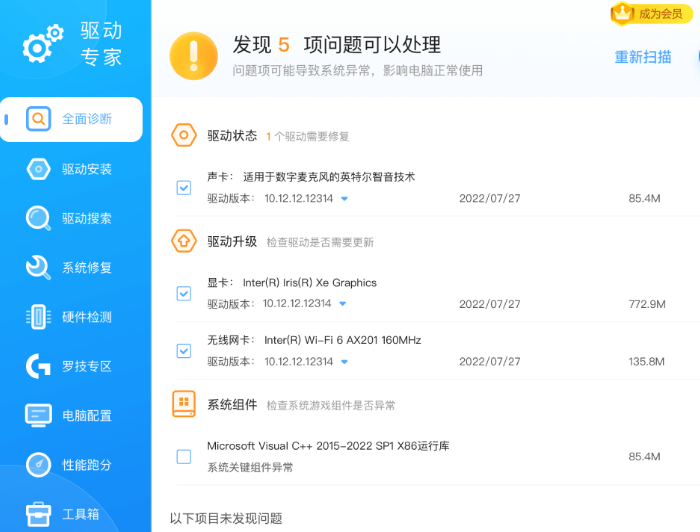Open 系统修复 wrench icon in sidebar
700x532 pixels.
38,268
